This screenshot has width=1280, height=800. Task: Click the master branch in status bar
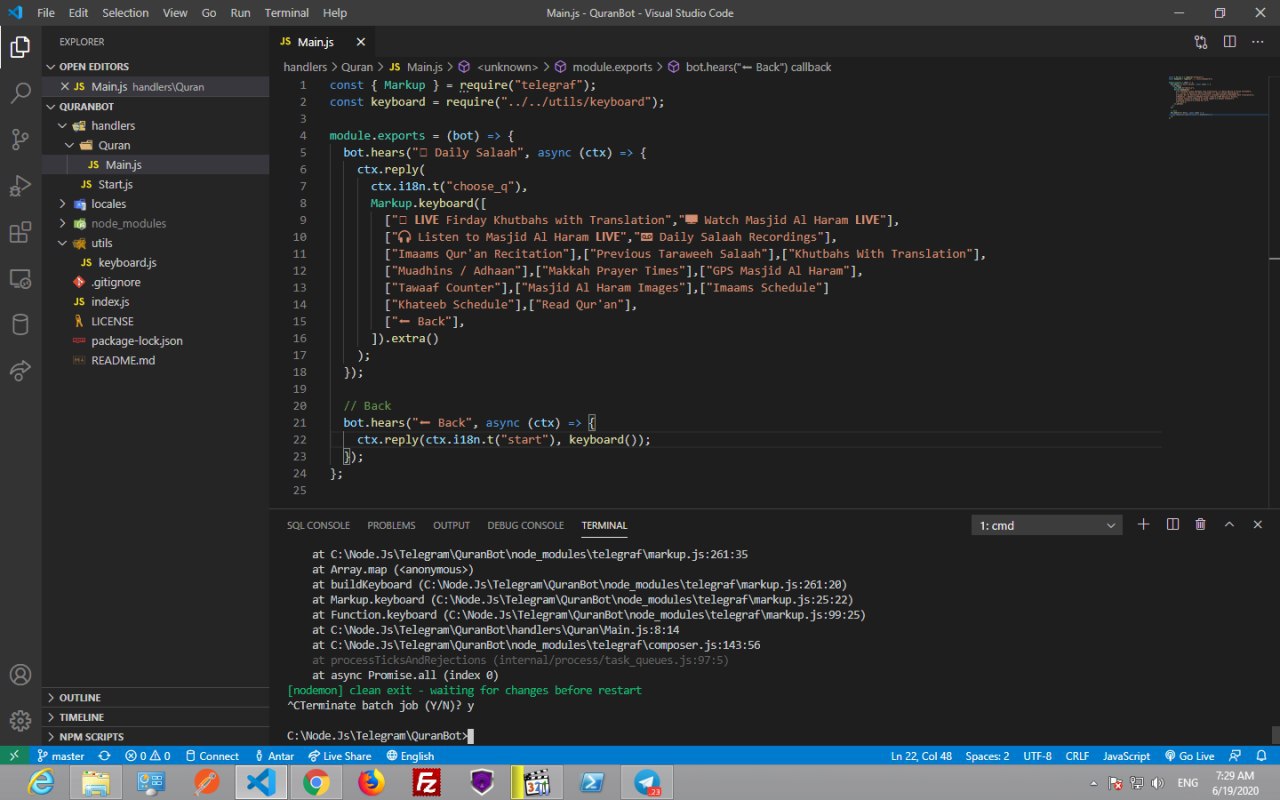[60, 756]
